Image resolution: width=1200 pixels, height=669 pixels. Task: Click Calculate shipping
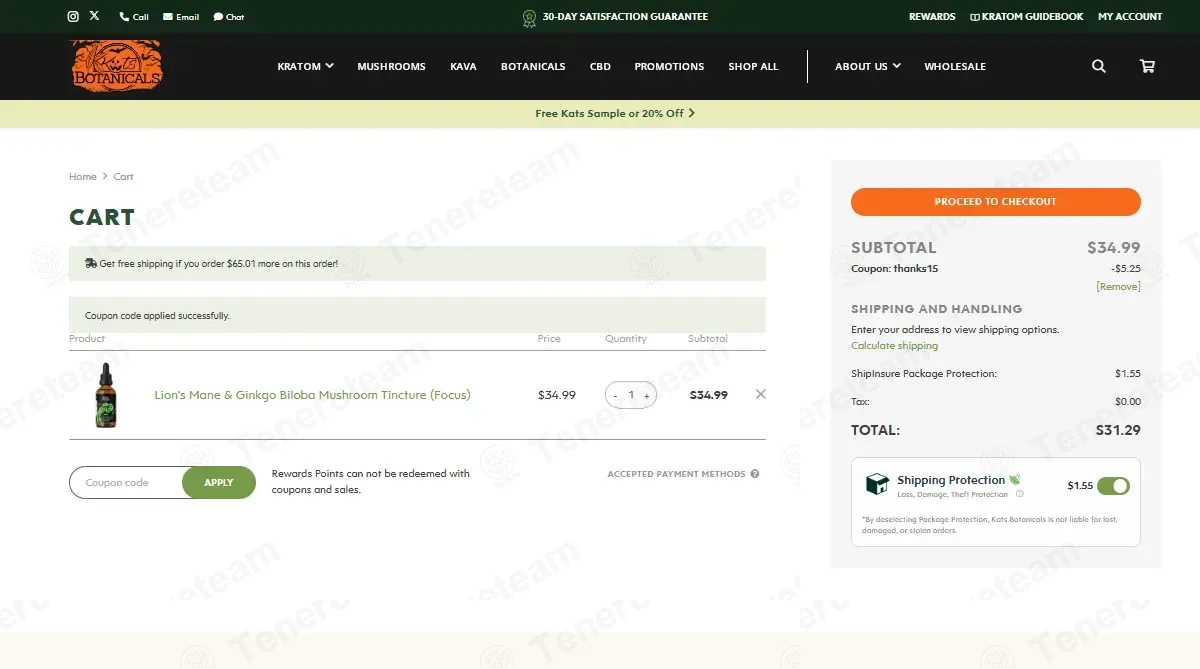(x=895, y=346)
